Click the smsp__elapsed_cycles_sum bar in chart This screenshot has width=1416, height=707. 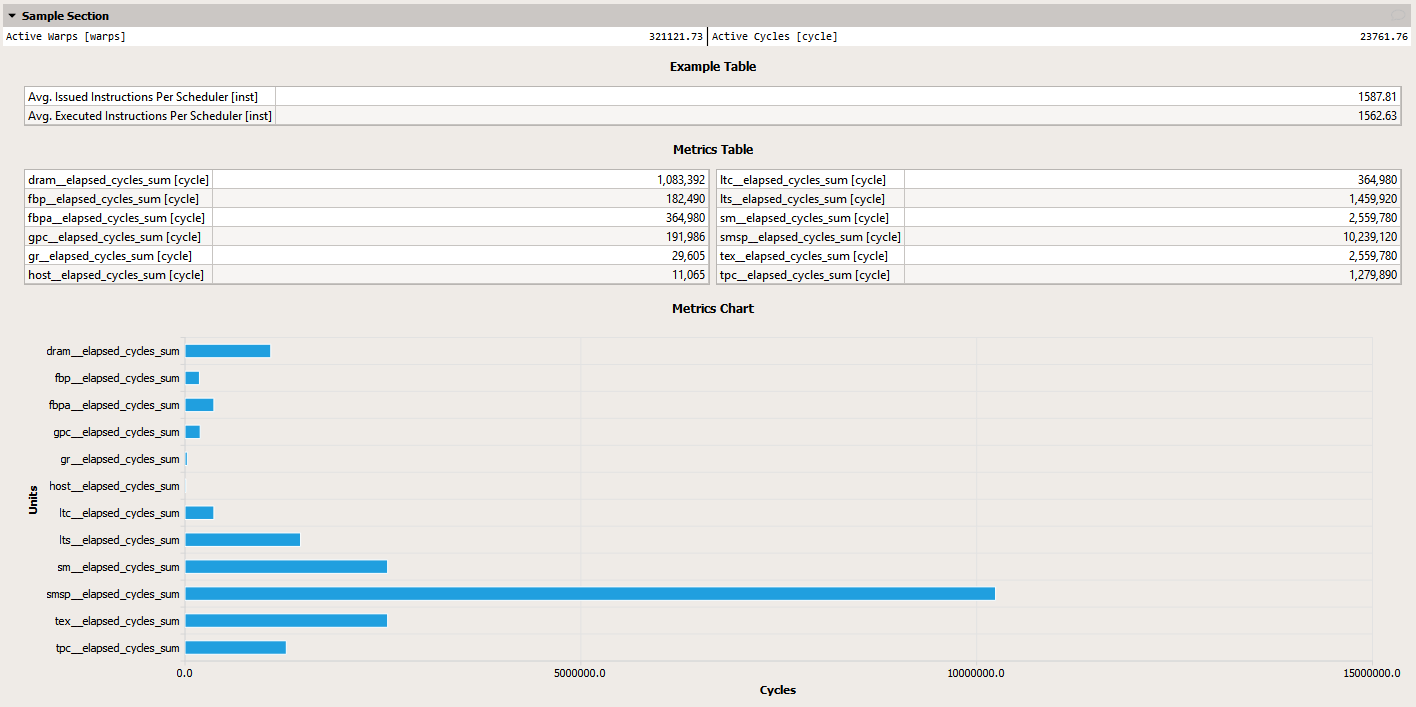pos(590,594)
